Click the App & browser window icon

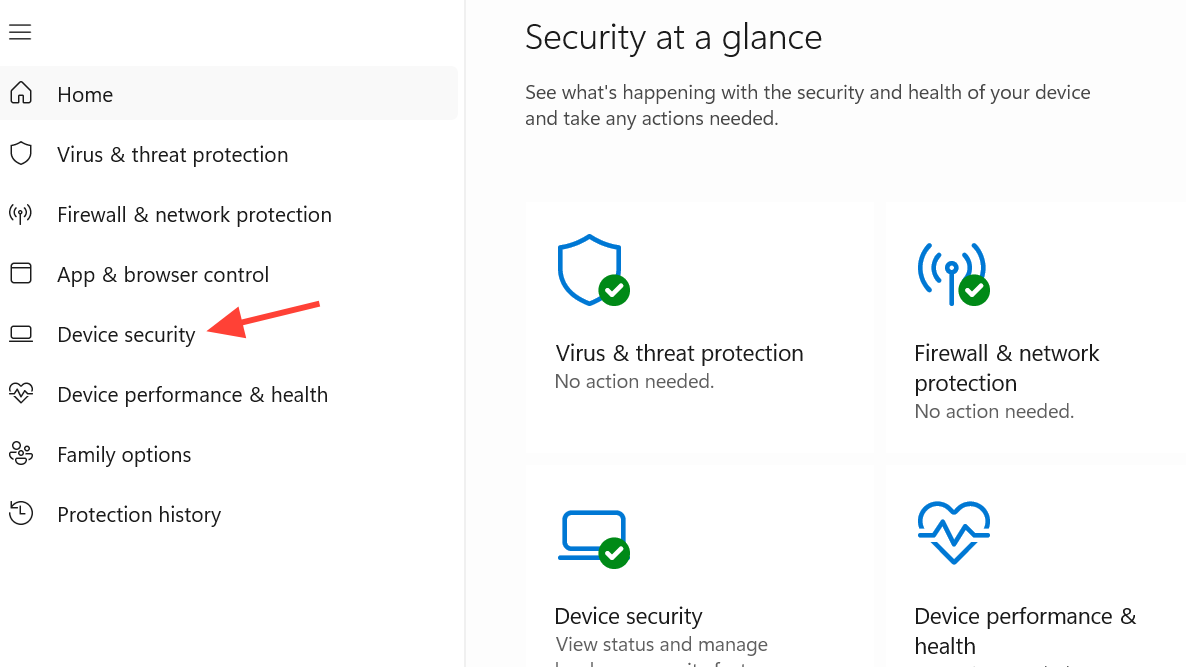click(x=21, y=274)
